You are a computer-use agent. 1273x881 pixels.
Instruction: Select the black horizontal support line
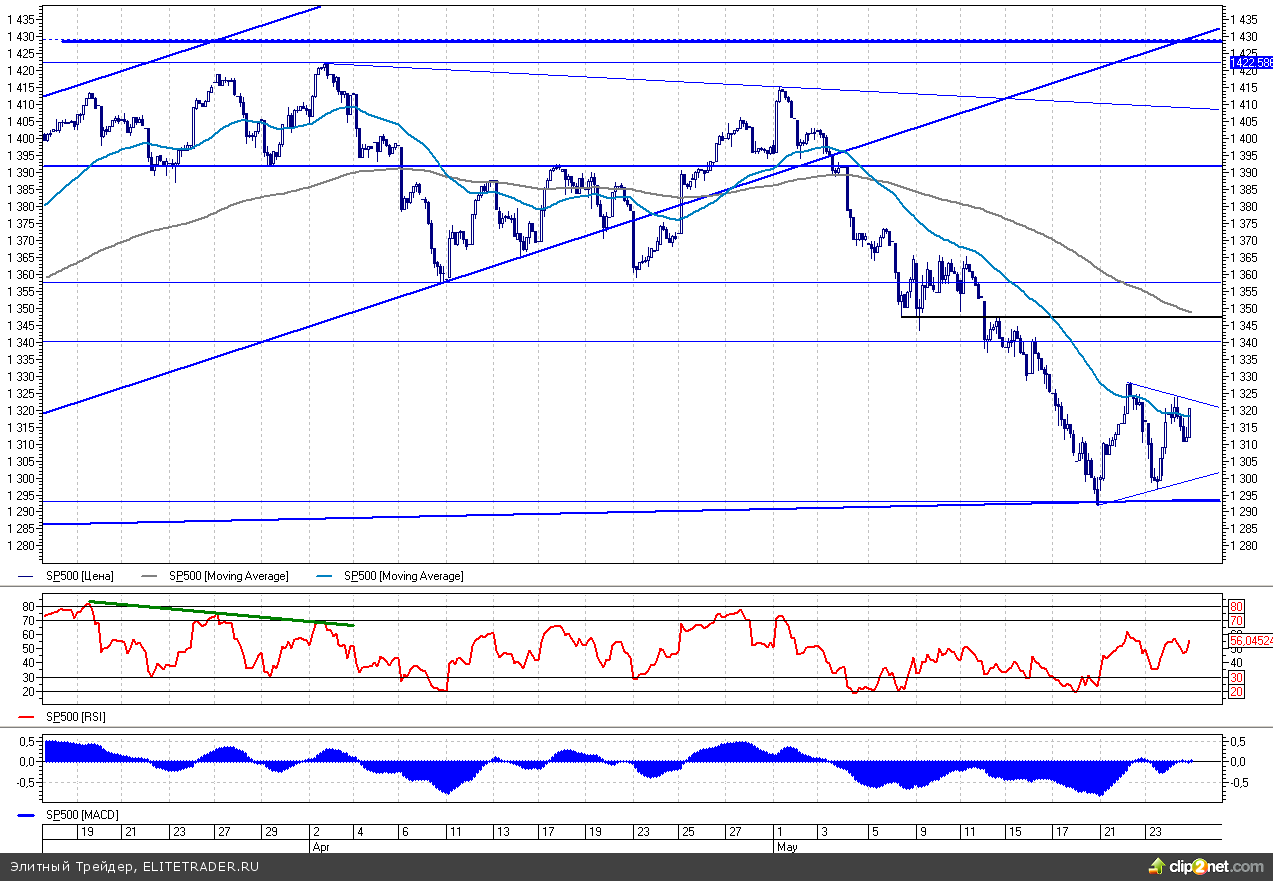pos(1060,317)
